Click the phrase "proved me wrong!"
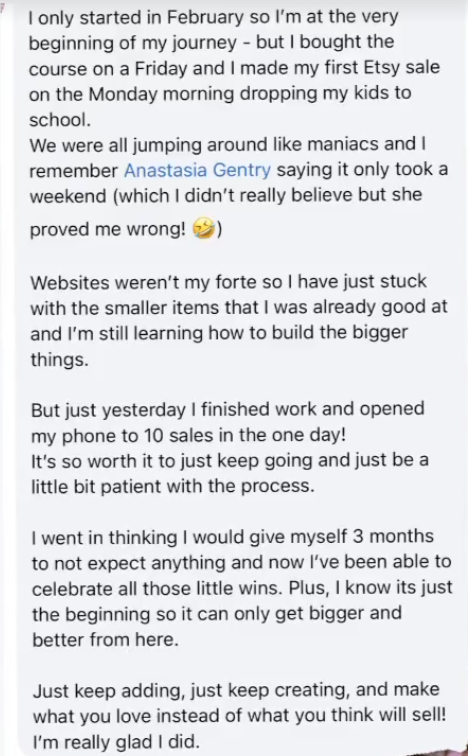 (x=108, y=230)
